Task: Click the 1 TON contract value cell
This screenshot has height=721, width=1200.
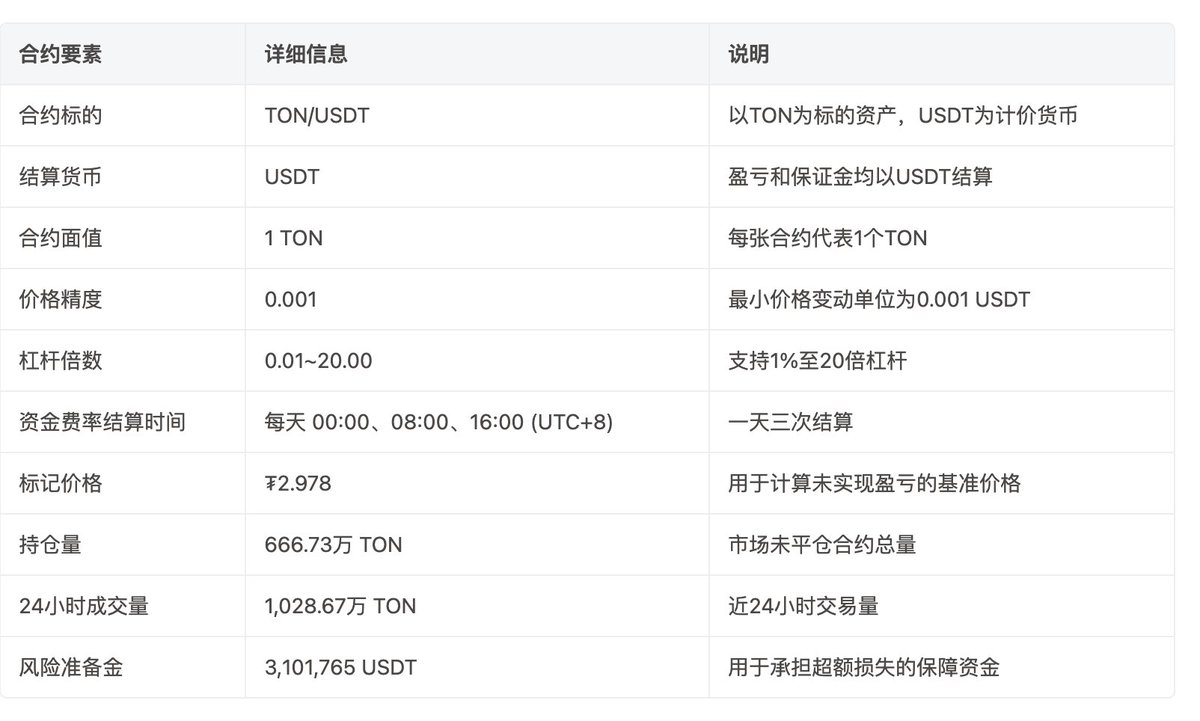Action: tap(294, 239)
